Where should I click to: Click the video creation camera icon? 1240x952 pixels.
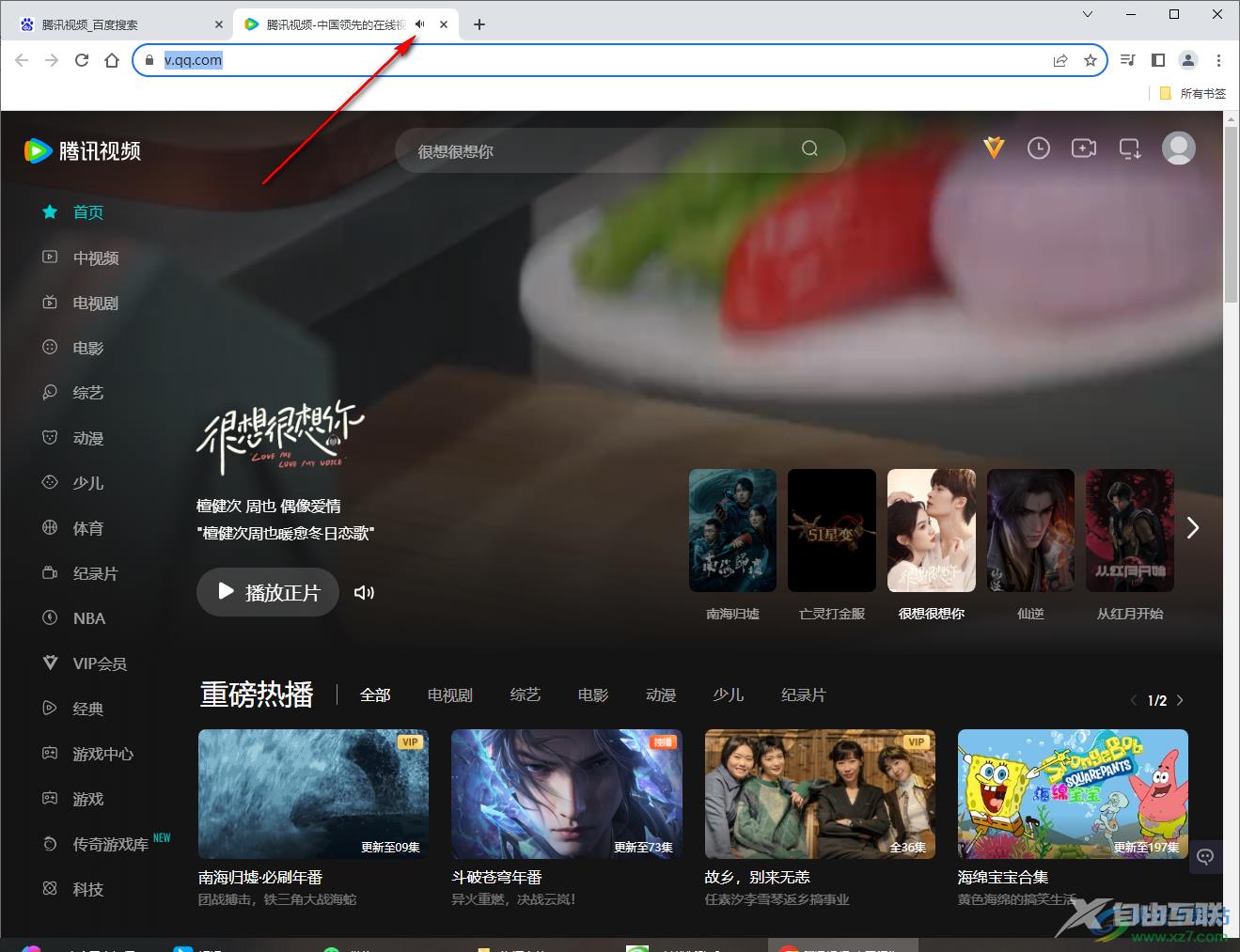point(1083,148)
